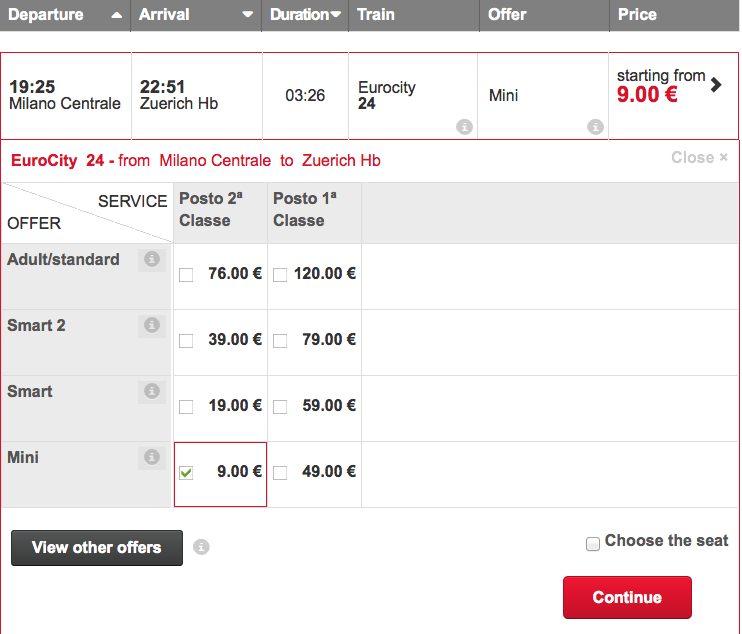Click info icon next to View other offers

[201, 547]
